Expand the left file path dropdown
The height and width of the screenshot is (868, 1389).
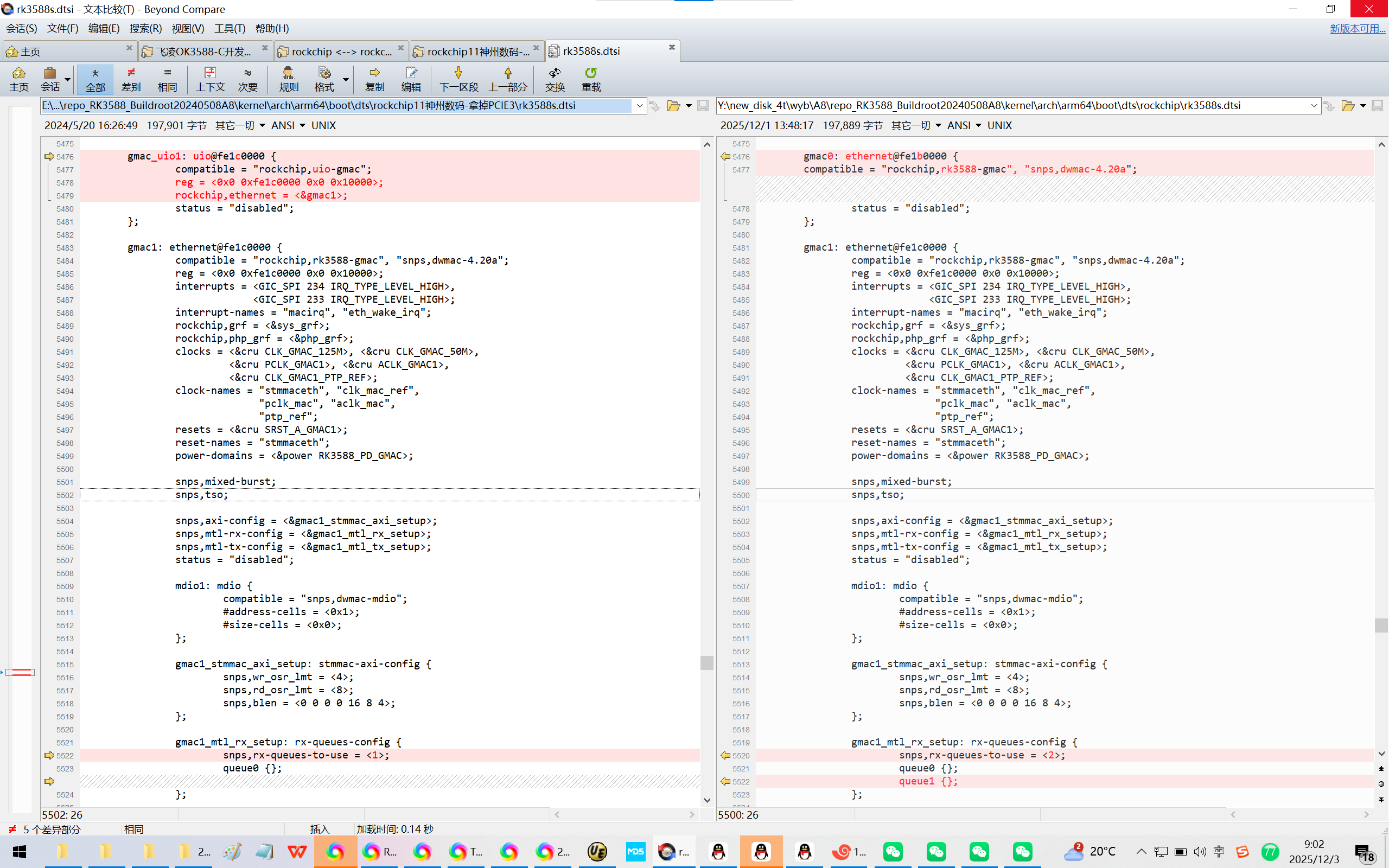(x=639, y=106)
